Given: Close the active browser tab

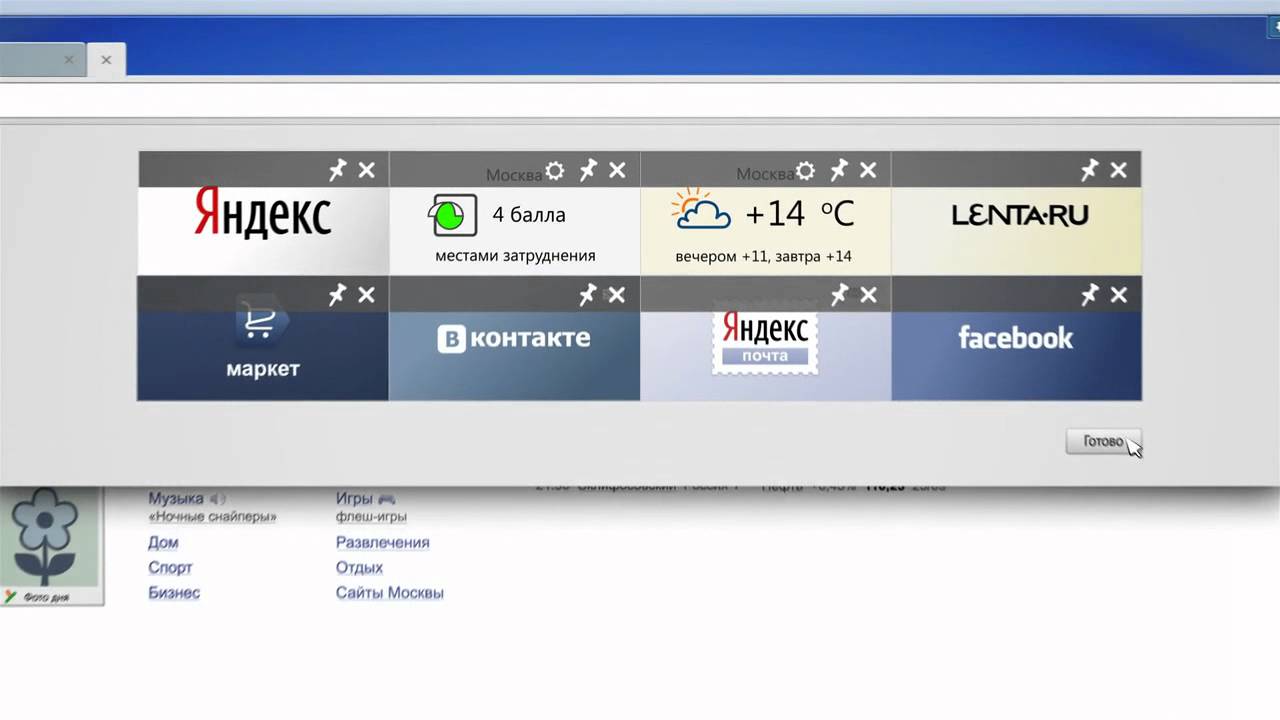Looking at the screenshot, I should click(x=106, y=60).
